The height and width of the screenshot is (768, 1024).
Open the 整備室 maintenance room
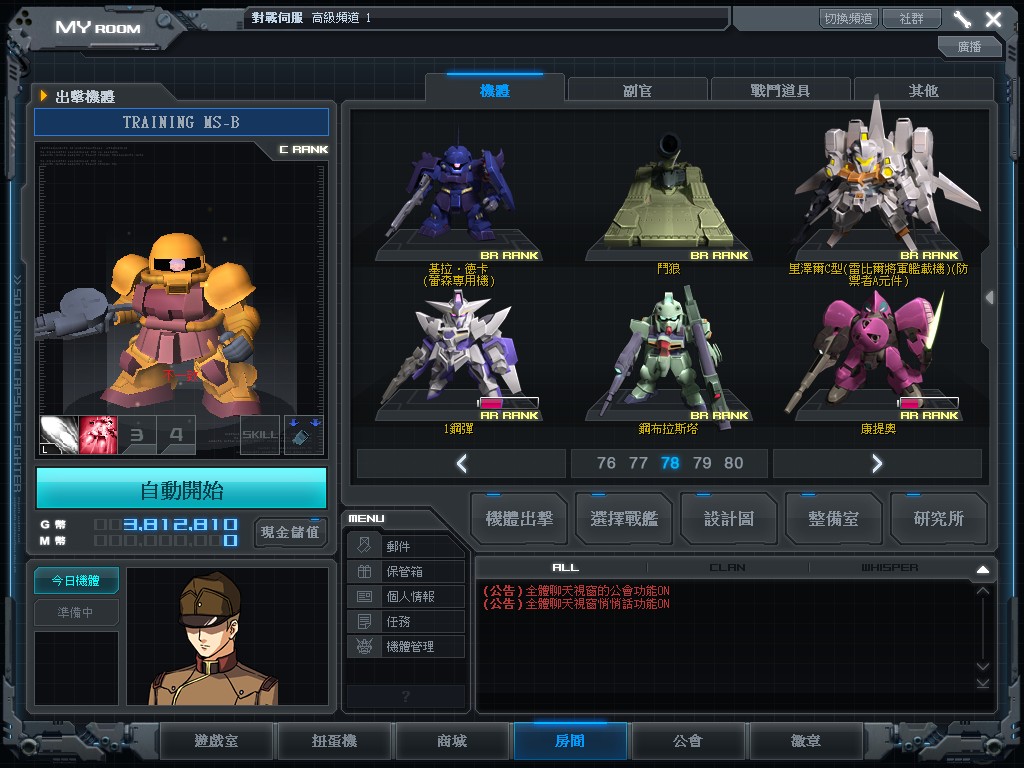click(x=833, y=519)
